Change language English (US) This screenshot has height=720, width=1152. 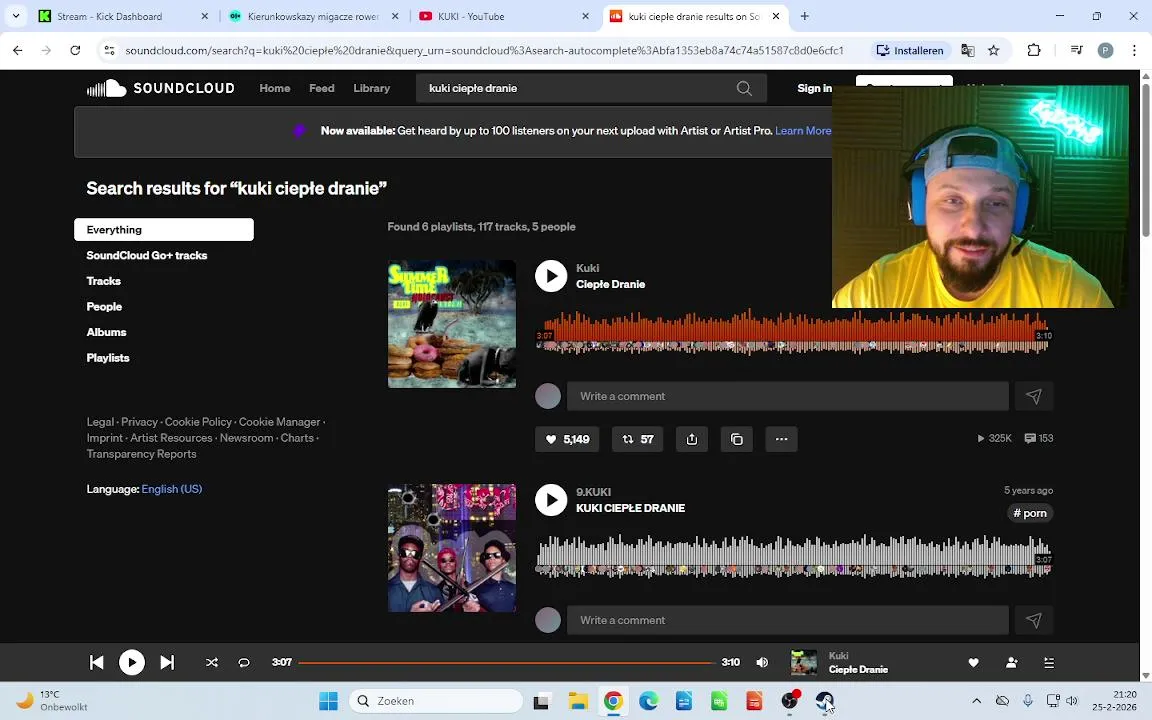(172, 489)
